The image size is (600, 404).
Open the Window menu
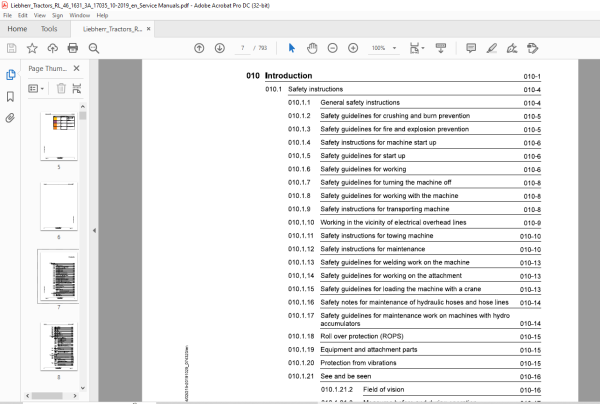80,15
